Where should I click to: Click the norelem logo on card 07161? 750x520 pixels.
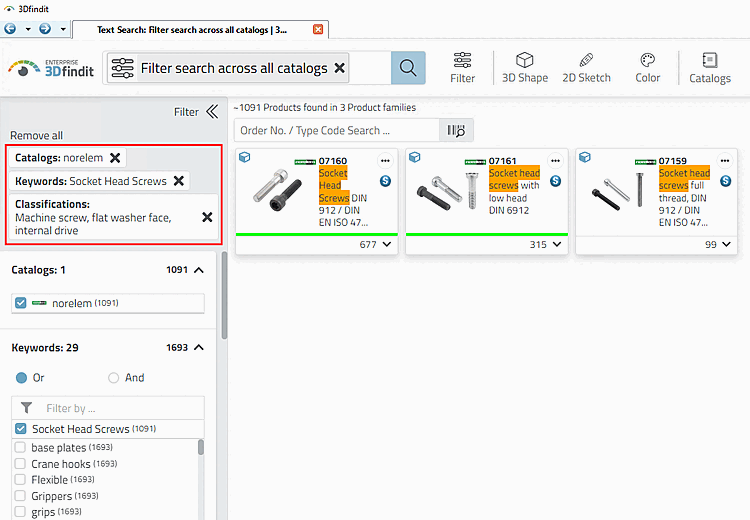click(475, 162)
